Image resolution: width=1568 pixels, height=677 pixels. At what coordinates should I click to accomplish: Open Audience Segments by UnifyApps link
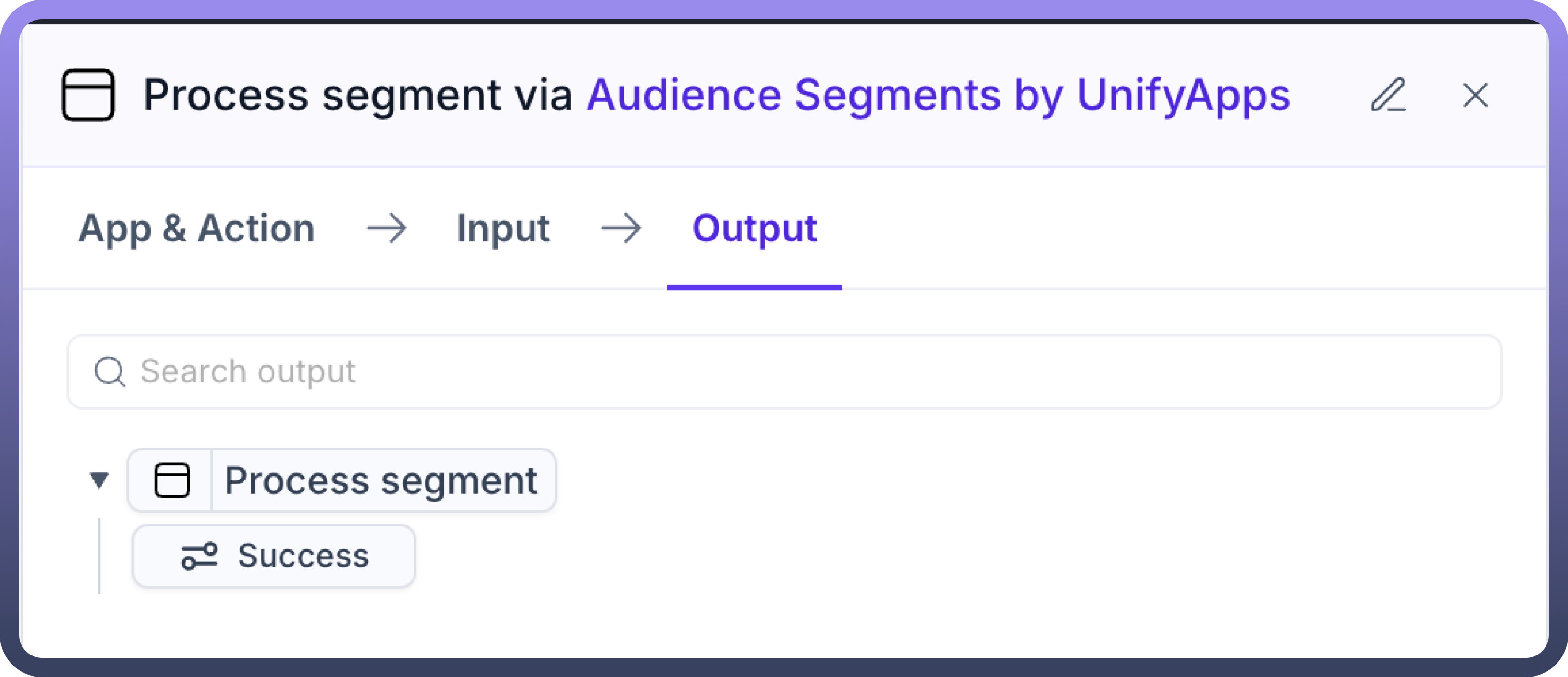tap(938, 95)
